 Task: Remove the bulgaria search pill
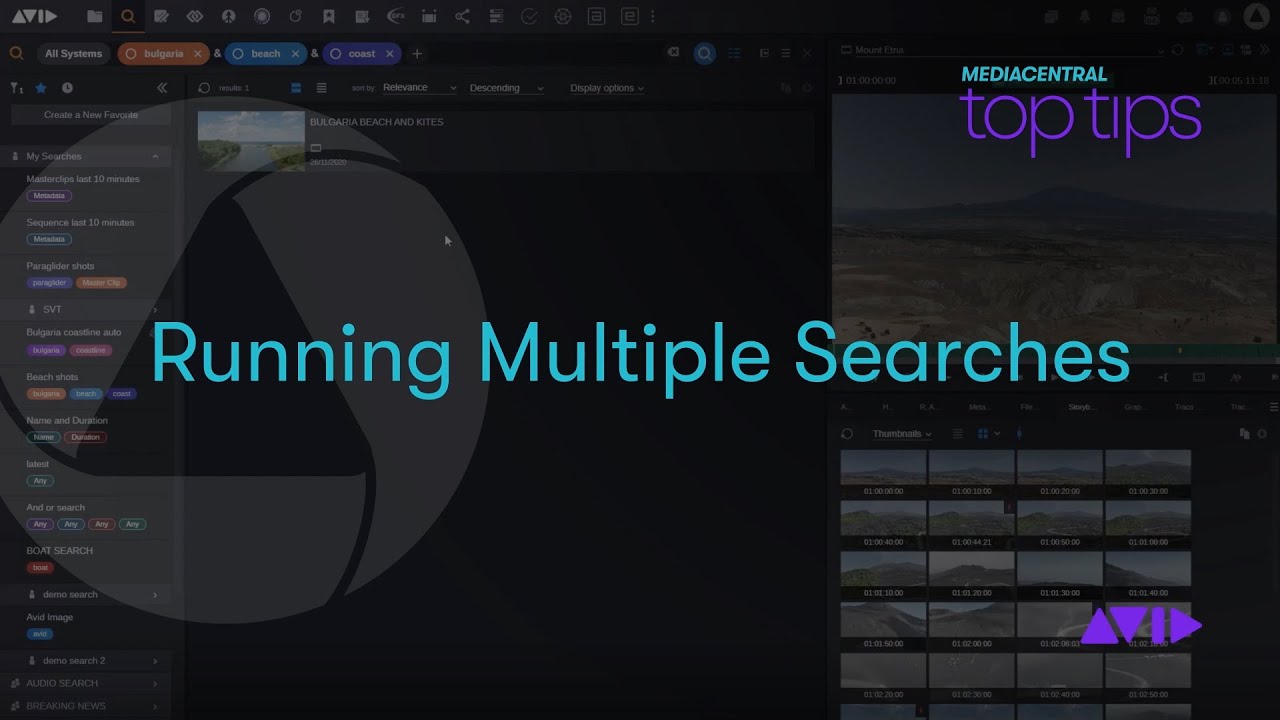coord(197,54)
